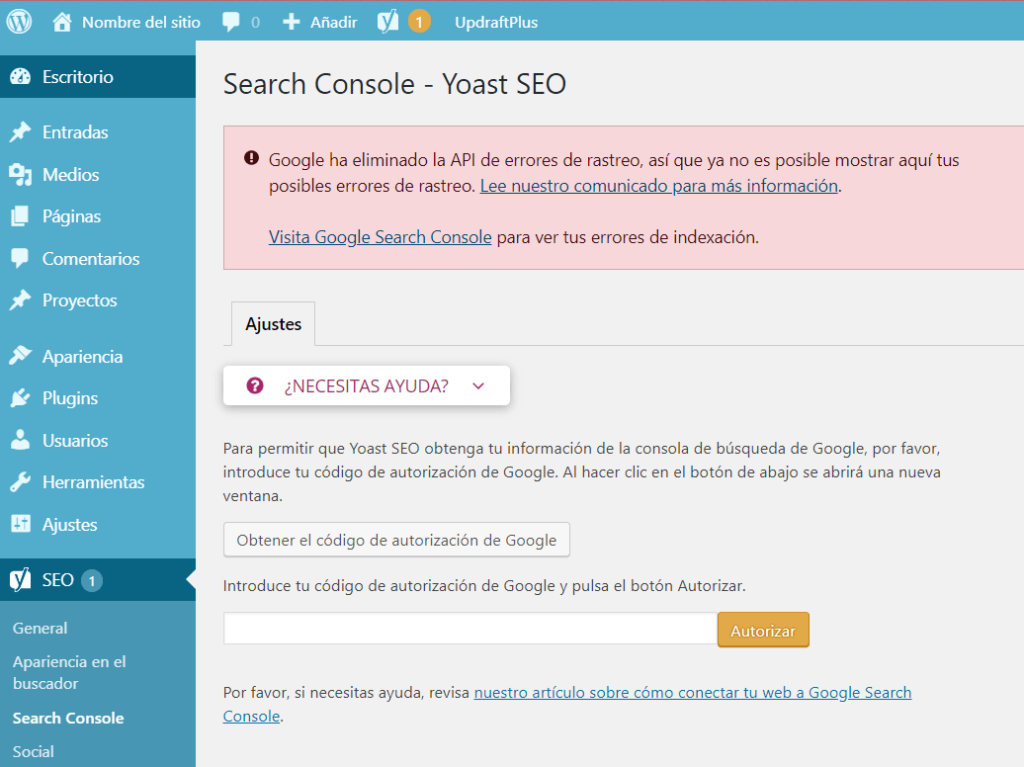Click the WordPress logo icon
This screenshot has height=767, width=1024.
20,22
